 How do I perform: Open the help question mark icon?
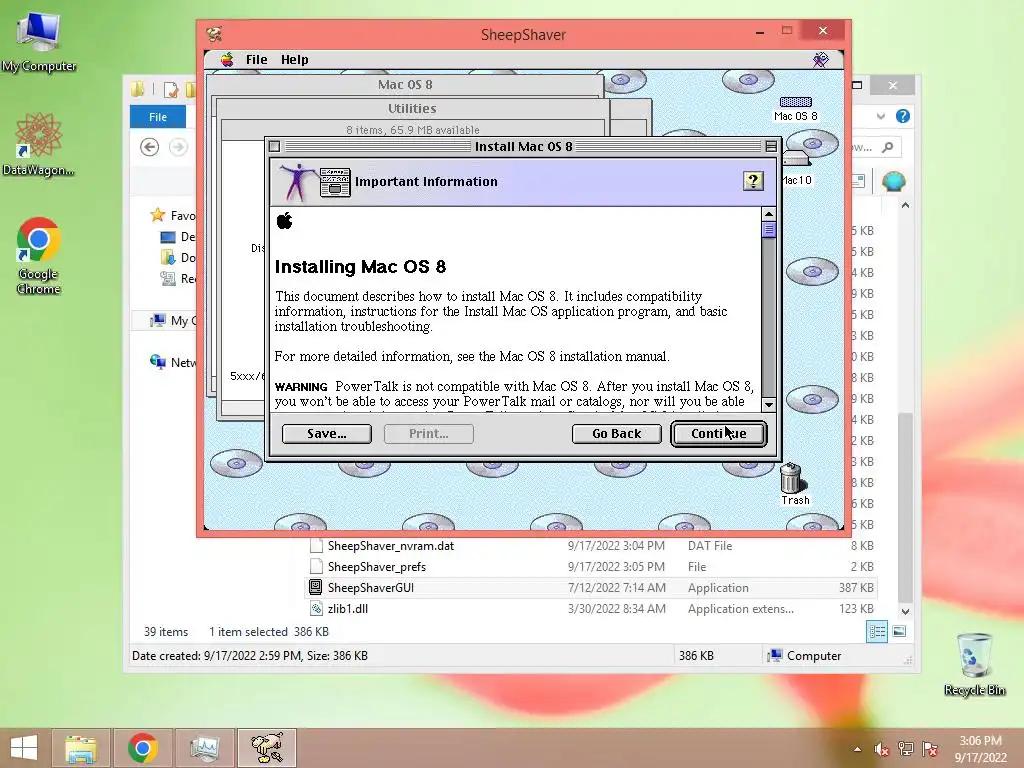coord(753,181)
